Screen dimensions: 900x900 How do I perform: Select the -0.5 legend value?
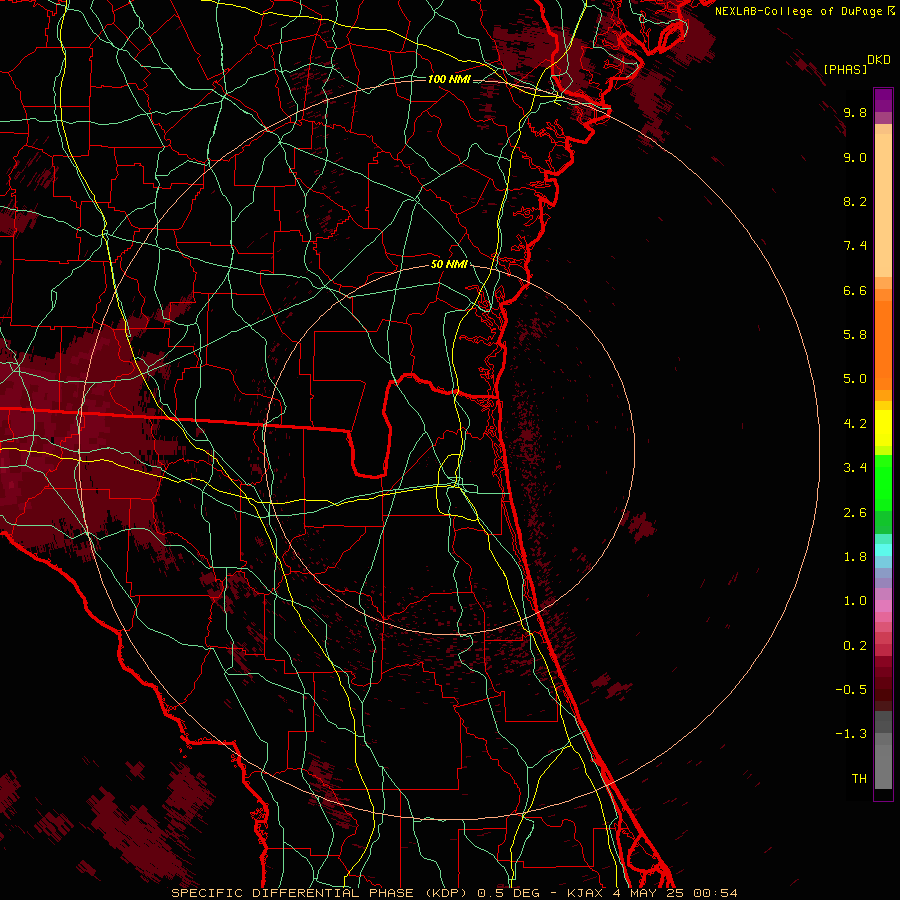pos(851,690)
